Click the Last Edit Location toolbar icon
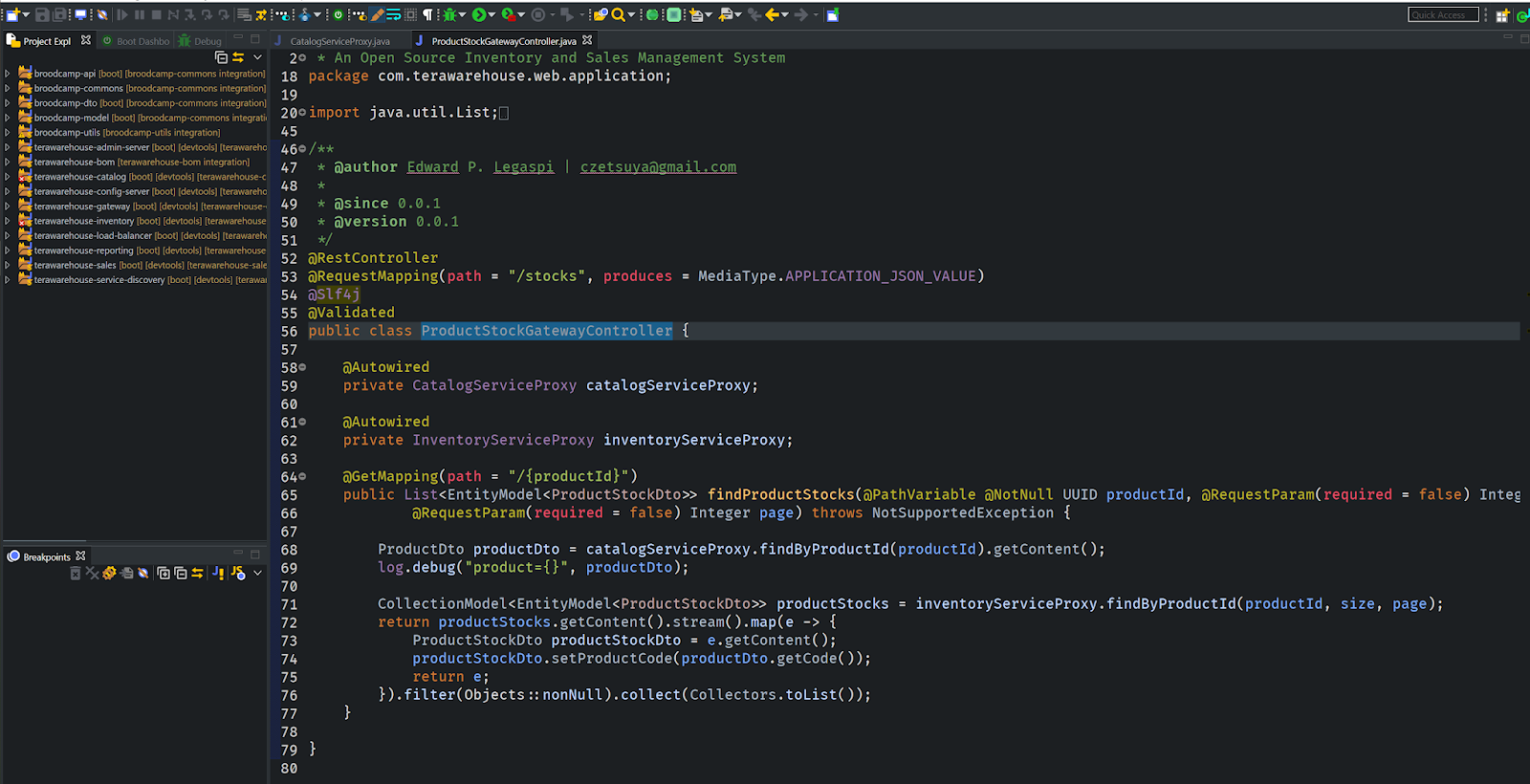 755,14
